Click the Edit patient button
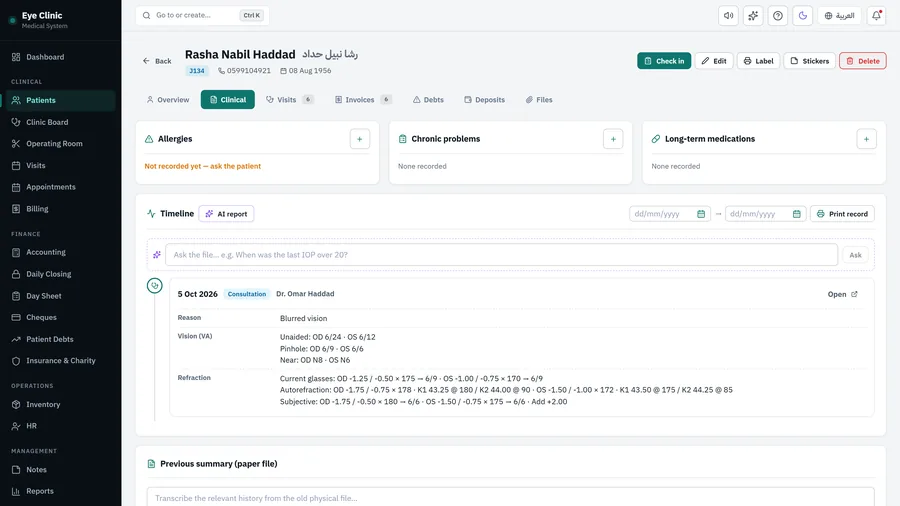The height and width of the screenshot is (506, 900). pos(714,61)
